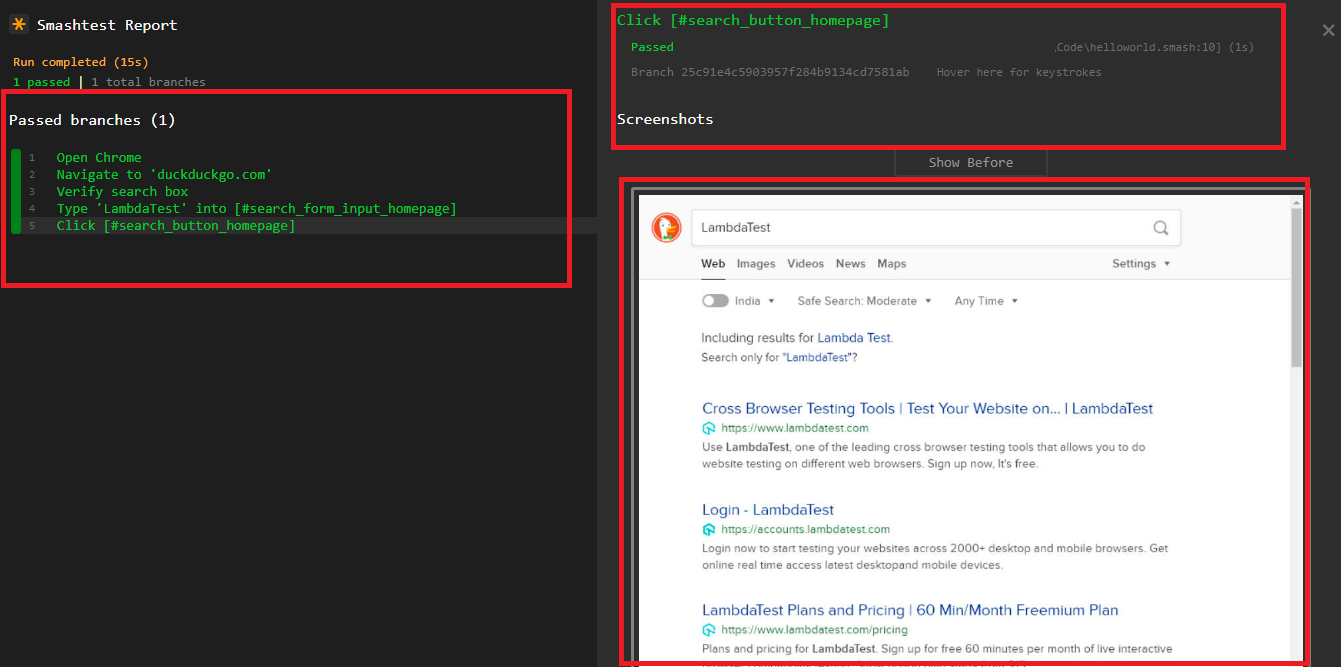Click the 'Passed branches (1)' heading

tap(92, 120)
